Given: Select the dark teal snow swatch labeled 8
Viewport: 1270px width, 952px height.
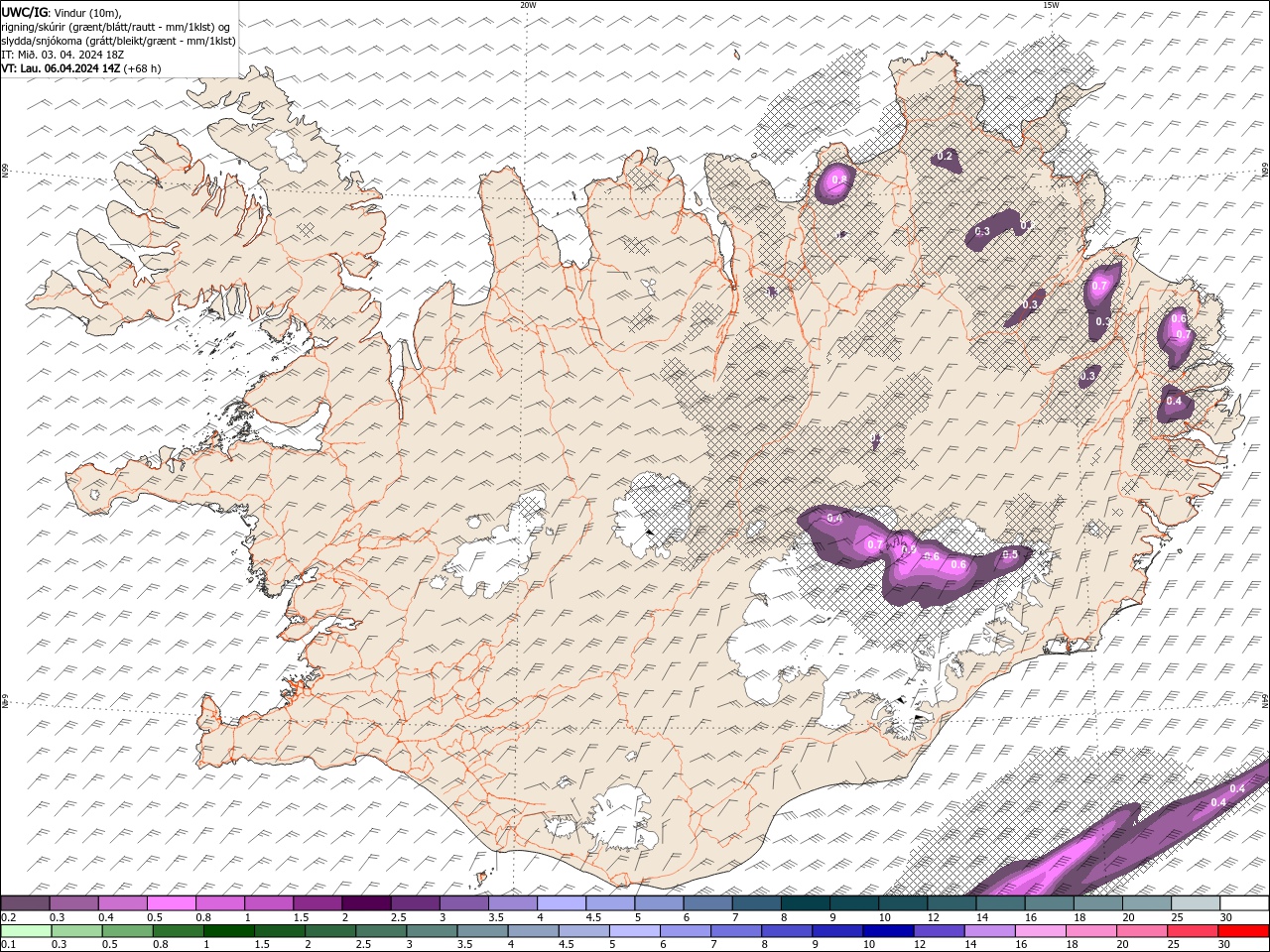Looking at the screenshot, I should [x=805, y=903].
